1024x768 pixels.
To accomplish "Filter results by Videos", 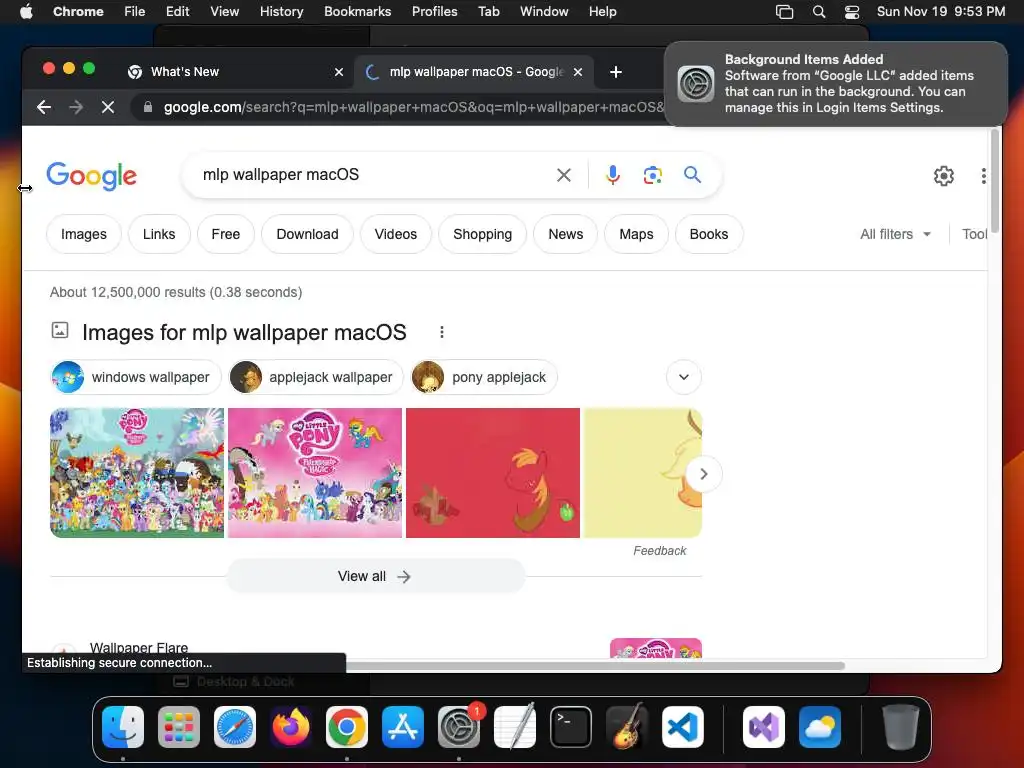I will tap(395, 234).
